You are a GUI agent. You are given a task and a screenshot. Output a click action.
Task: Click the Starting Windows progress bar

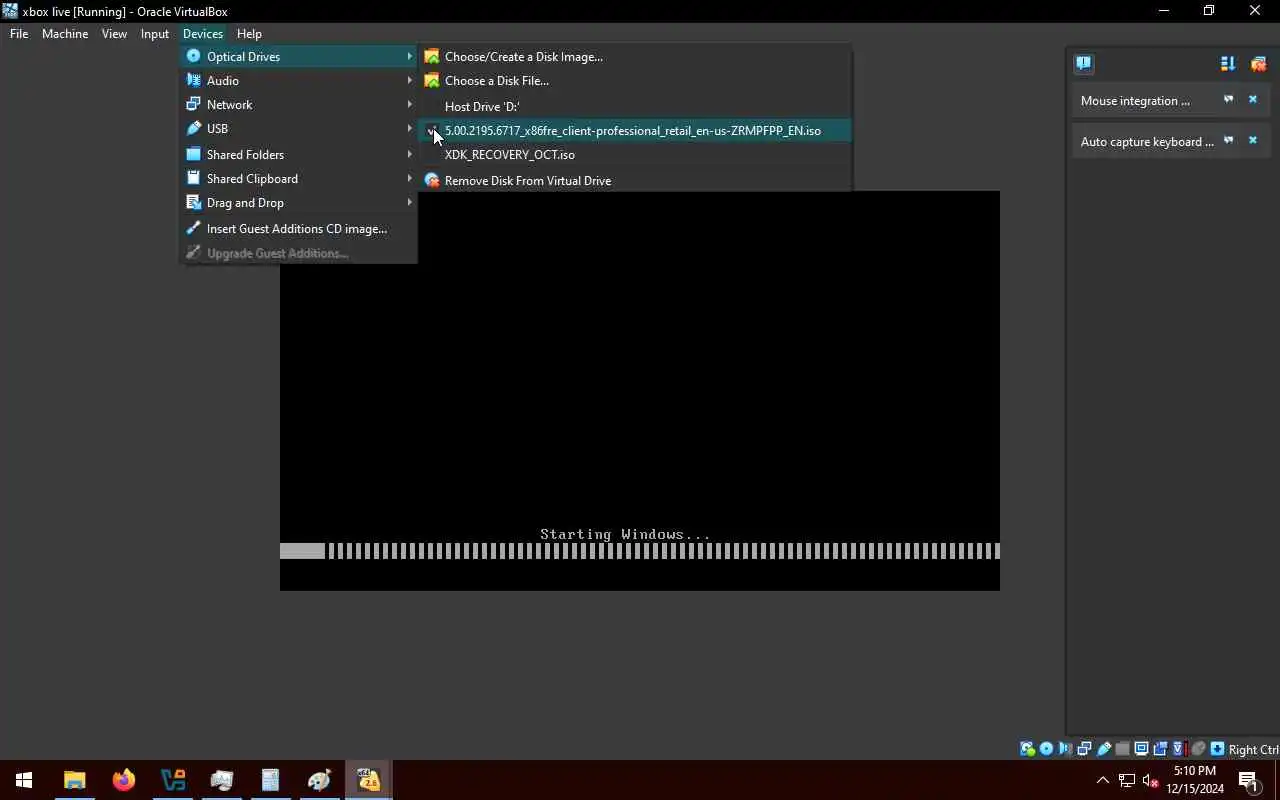pyautogui.click(x=640, y=551)
